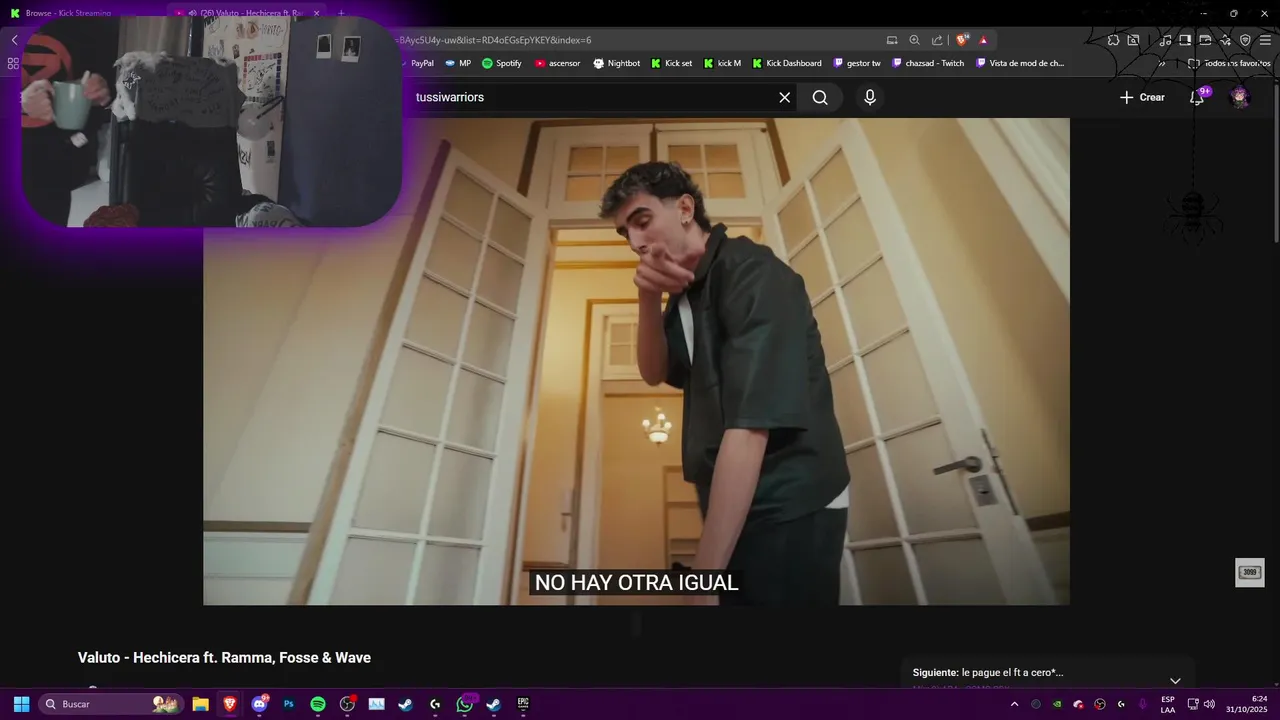The image size is (1280, 720).
Task: Open the Spotify bookmark
Action: pos(502,63)
